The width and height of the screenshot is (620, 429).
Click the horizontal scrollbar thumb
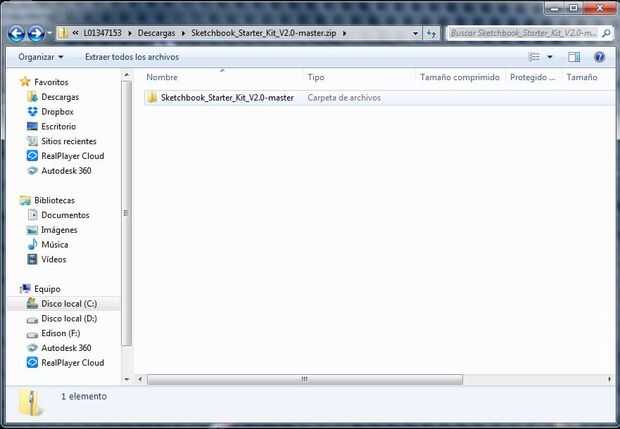coord(304,380)
